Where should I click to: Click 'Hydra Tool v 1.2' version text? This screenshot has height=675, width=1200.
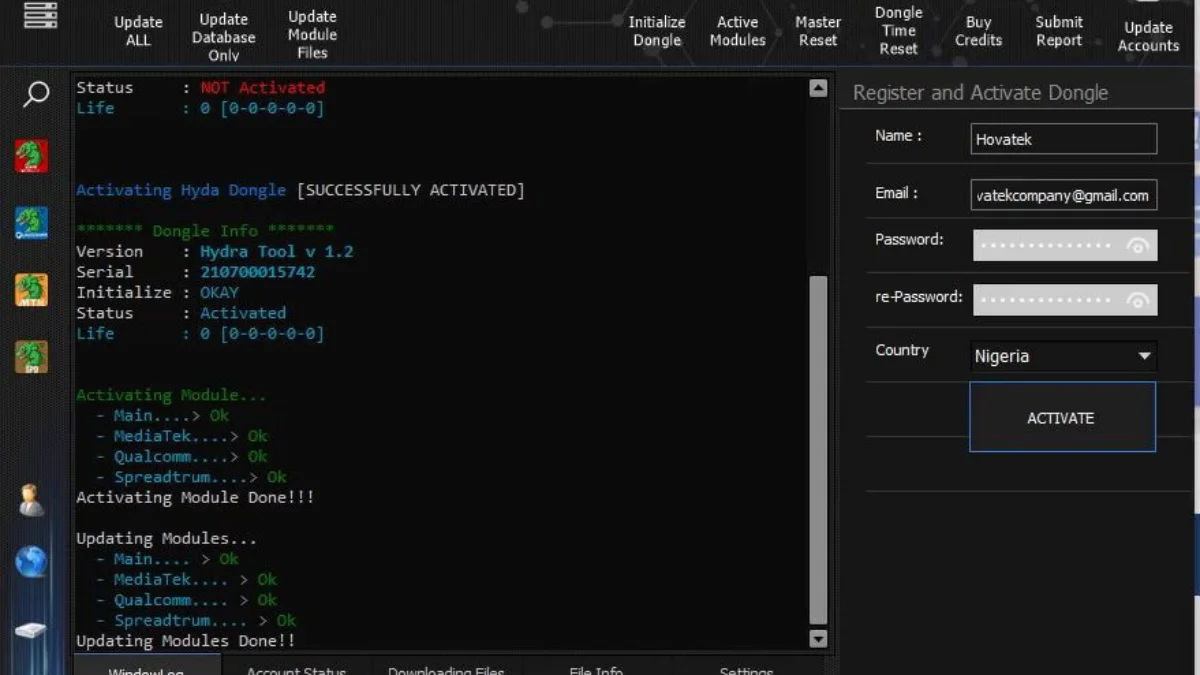point(277,251)
